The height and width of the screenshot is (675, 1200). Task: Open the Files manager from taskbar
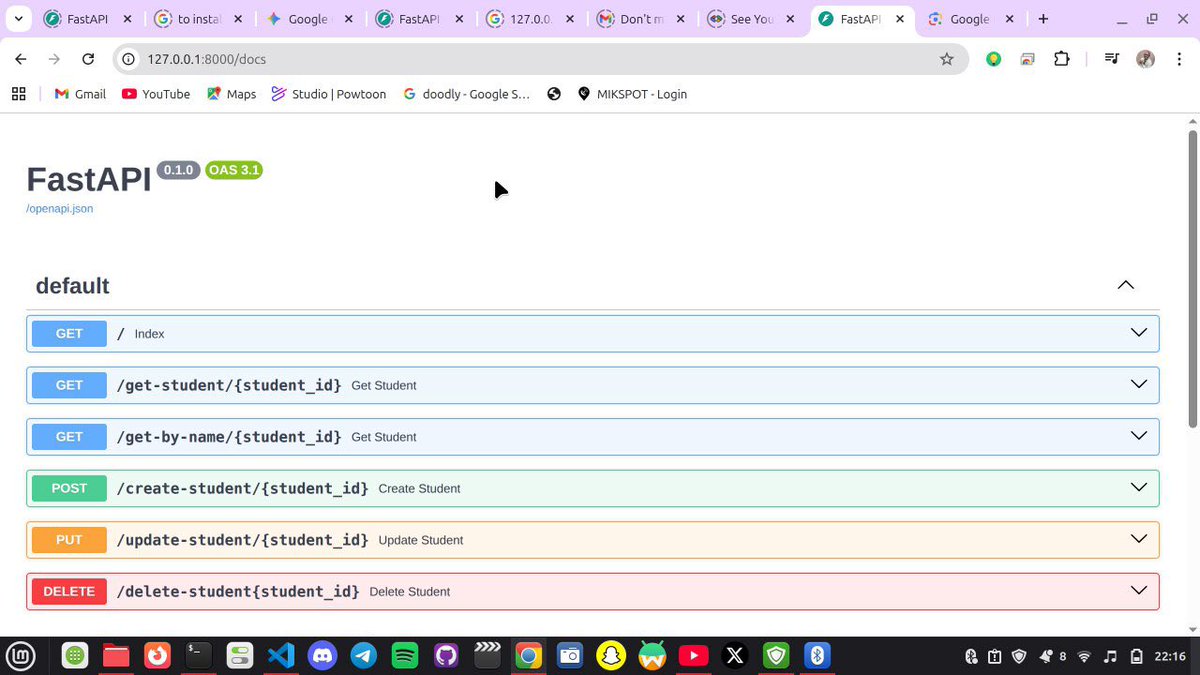pyautogui.click(x=116, y=656)
